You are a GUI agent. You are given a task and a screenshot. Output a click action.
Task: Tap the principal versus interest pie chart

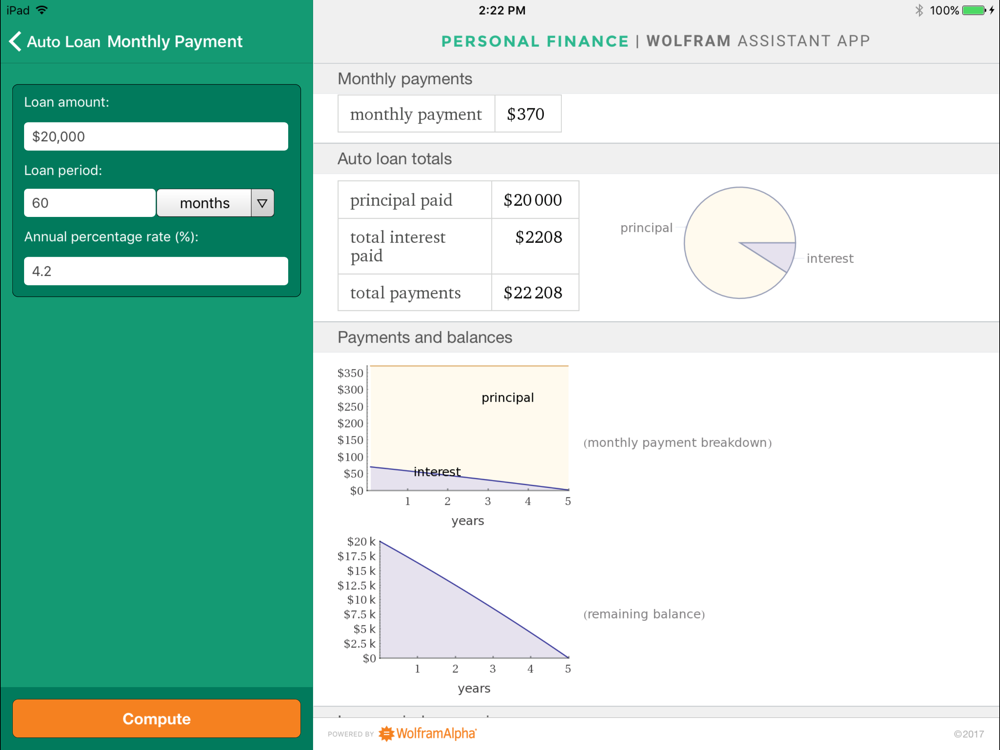[740, 242]
